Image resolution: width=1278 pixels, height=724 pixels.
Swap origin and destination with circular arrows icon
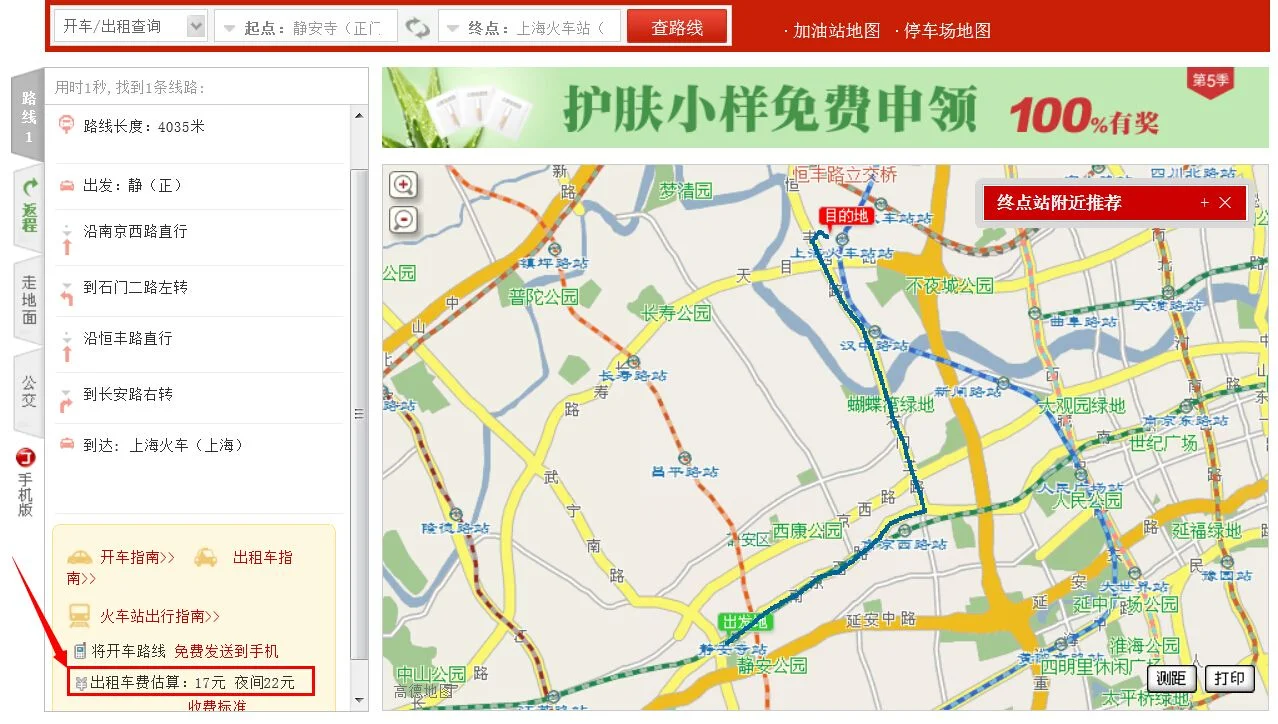tap(417, 28)
